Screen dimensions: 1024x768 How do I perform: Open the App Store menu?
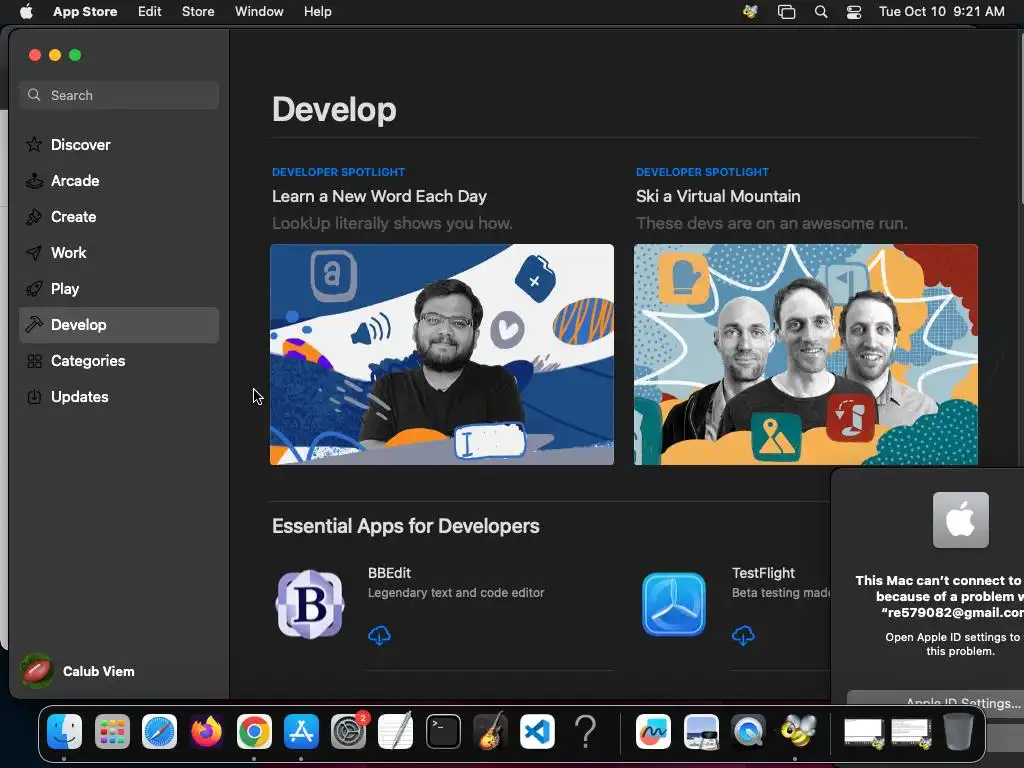[x=85, y=12]
